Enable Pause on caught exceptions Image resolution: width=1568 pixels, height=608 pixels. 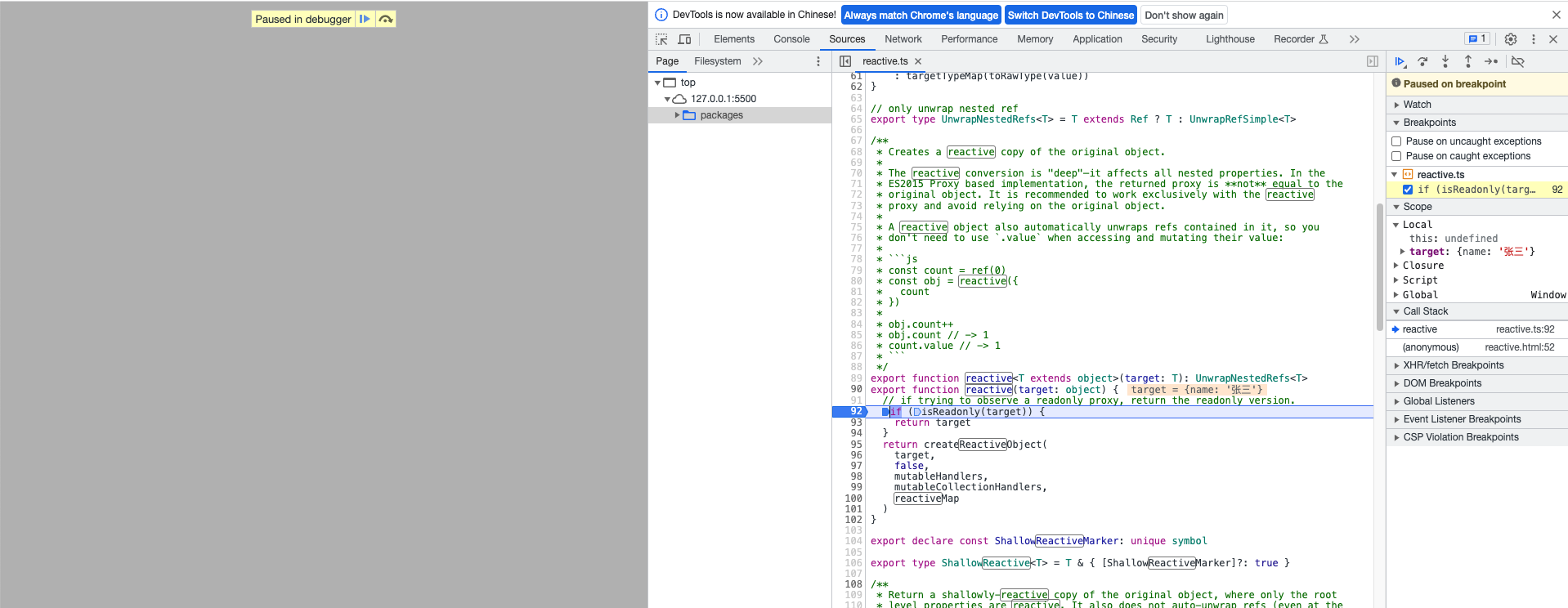[x=1396, y=156]
